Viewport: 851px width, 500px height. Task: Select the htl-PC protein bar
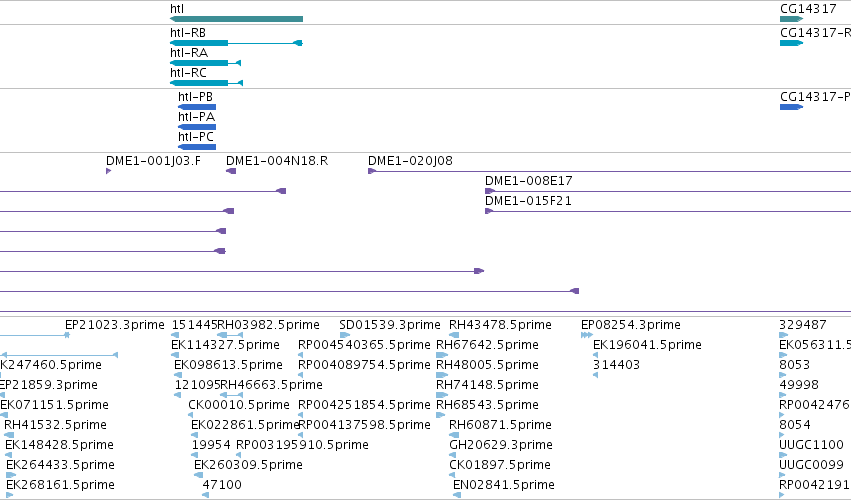pyautogui.click(x=197, y=147)
